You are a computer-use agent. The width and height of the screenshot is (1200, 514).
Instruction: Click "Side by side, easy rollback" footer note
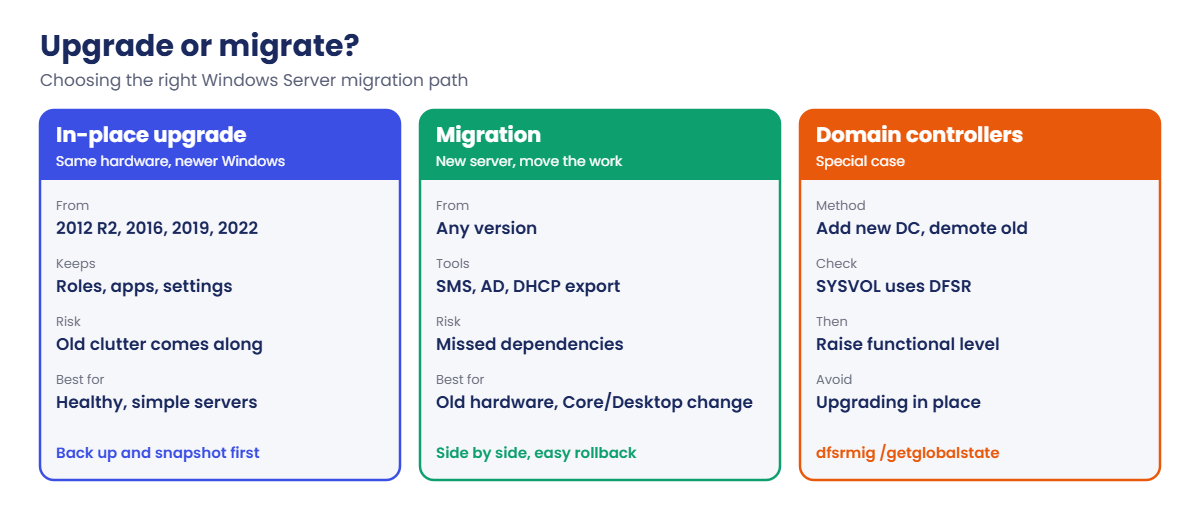click(536, 452)
